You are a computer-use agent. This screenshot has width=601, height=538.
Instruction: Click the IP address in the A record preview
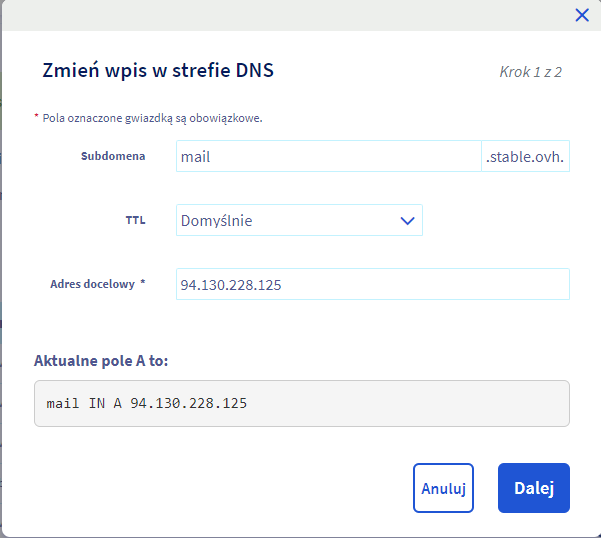(189, 403)
